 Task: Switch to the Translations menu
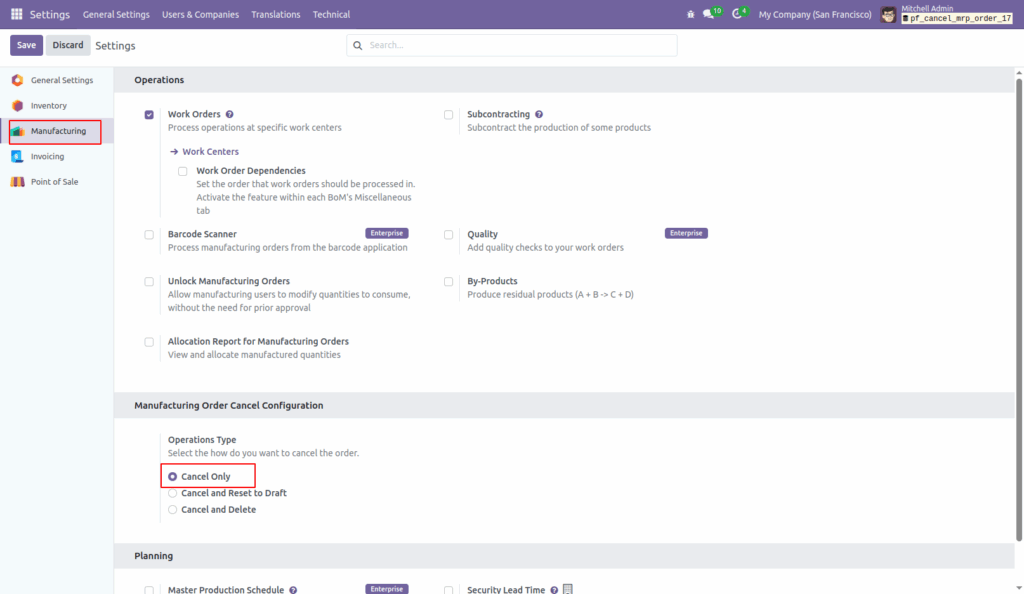275,14
